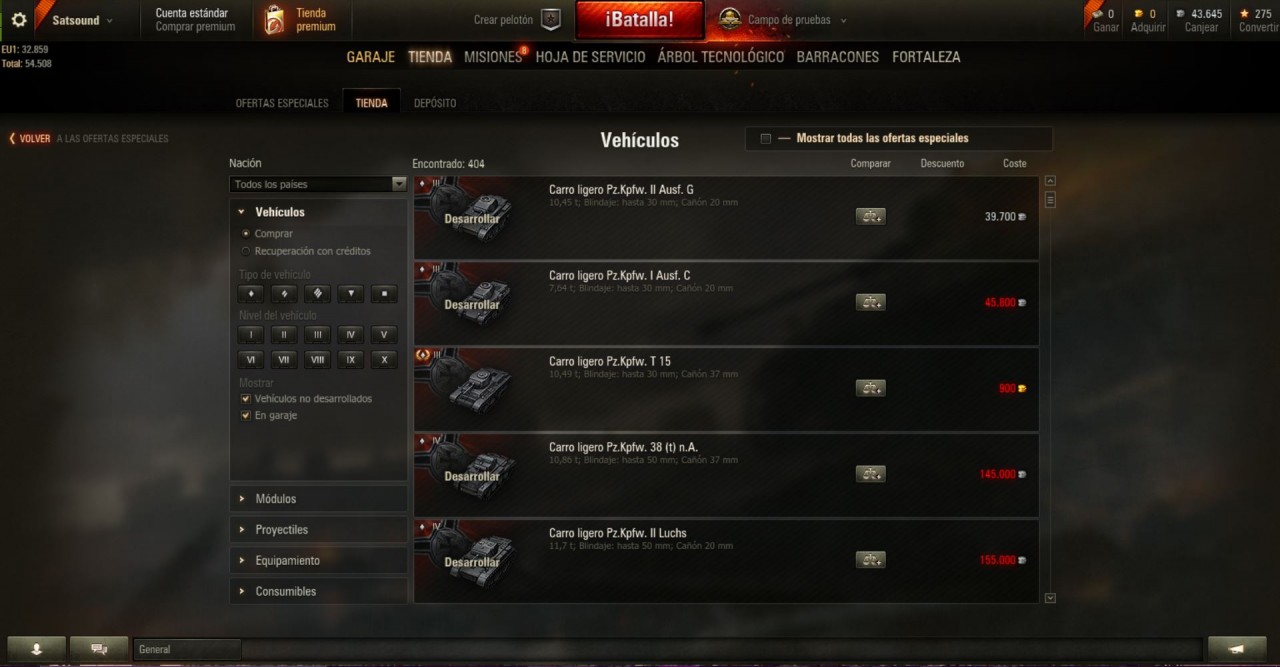Expand the Módulos section

(318, 499)
